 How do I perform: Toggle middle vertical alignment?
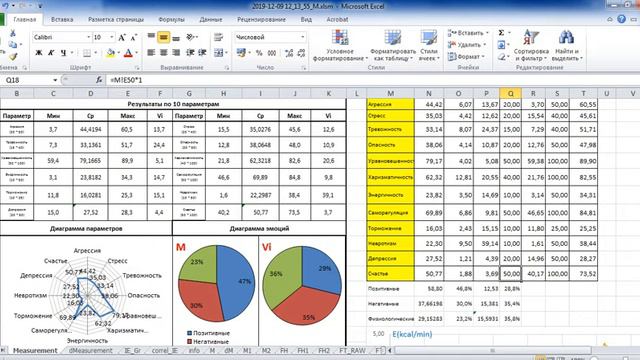pyautogui.click(x=163, y=38)
